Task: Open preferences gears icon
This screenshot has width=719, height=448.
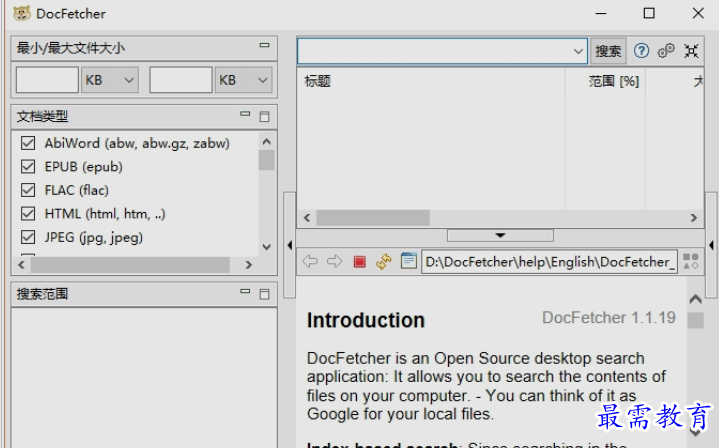Action: pyautogui.click(x=666, y=50)
